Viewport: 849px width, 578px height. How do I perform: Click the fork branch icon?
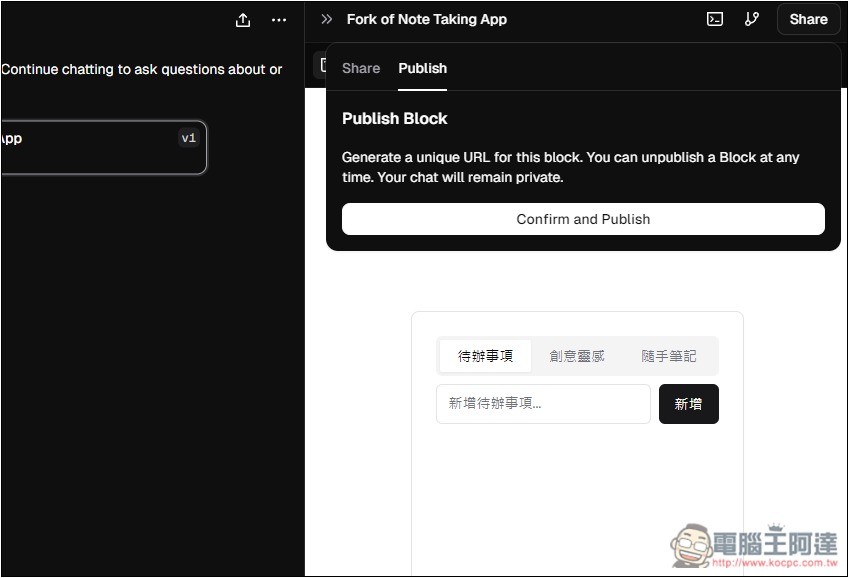[752, 20]
